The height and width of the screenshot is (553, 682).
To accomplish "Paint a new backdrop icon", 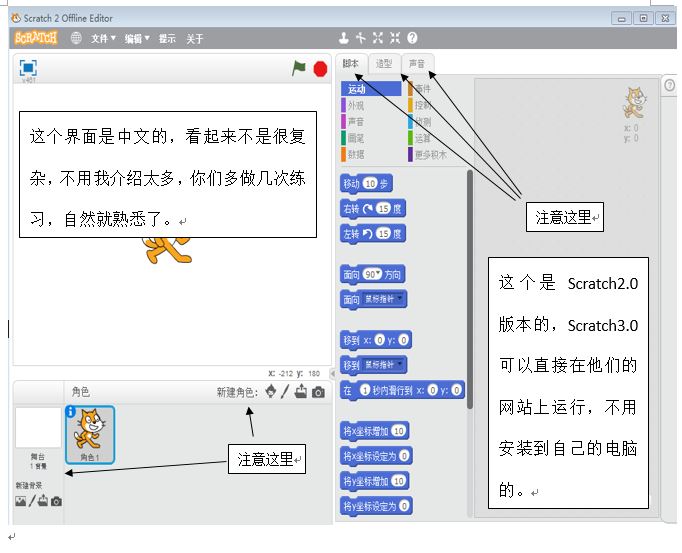I will tap(32, 501).
